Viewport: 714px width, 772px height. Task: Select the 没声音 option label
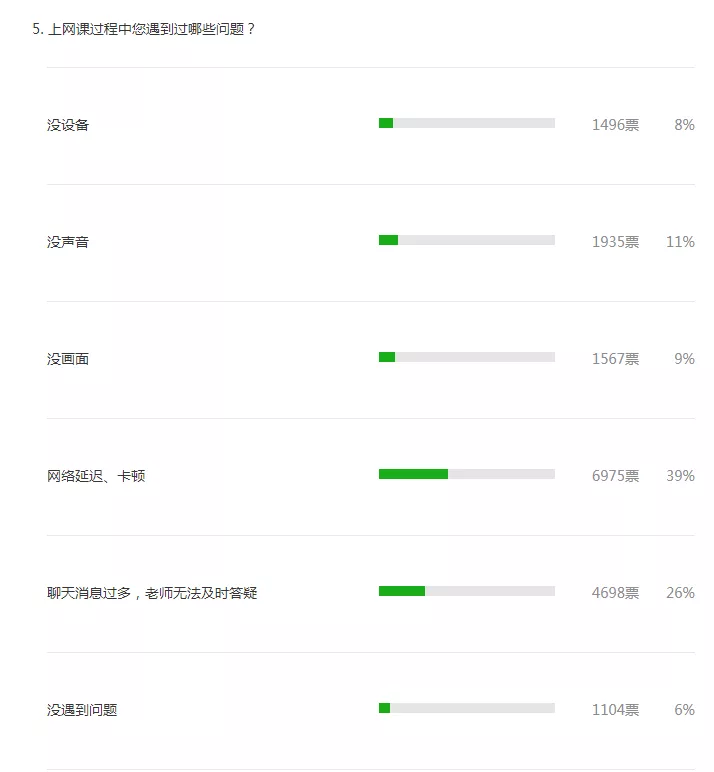pos(68,242)
